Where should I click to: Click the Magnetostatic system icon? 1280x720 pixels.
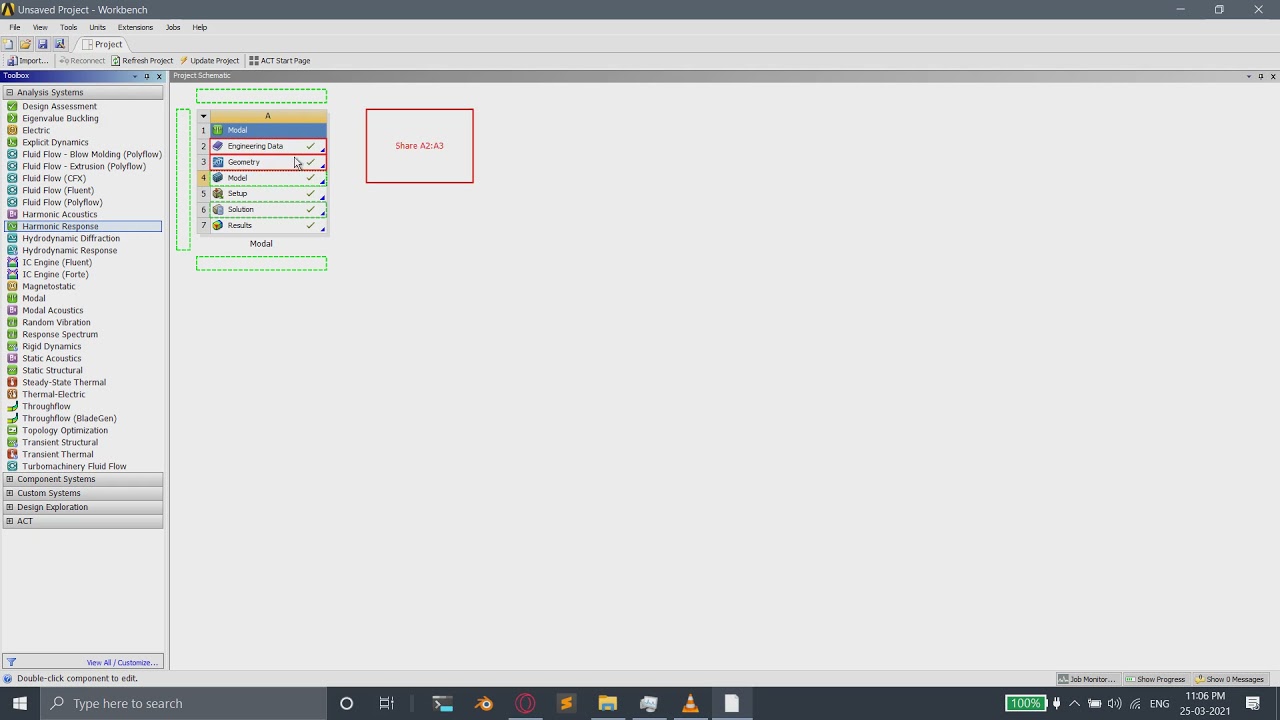tap(12, 286)
